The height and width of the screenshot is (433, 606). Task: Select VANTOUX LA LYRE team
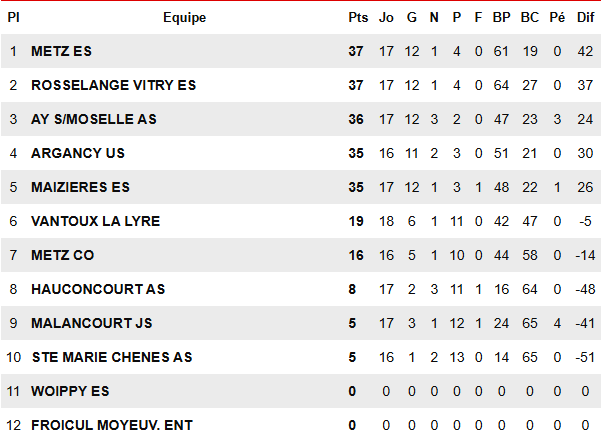tap(95, 222)
